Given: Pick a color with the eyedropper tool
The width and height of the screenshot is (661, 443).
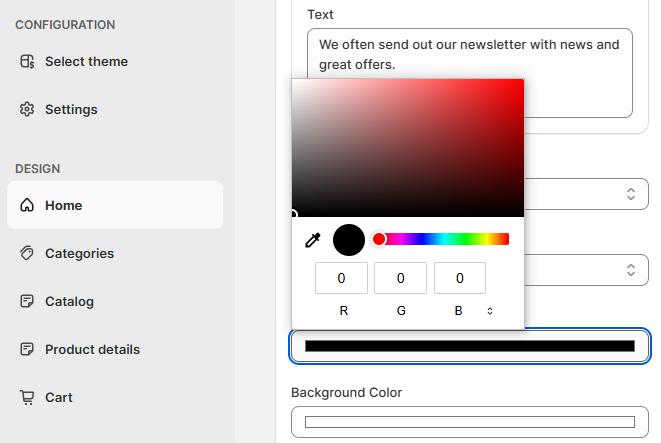Looking at the screenshot, I should click(313, 240).
